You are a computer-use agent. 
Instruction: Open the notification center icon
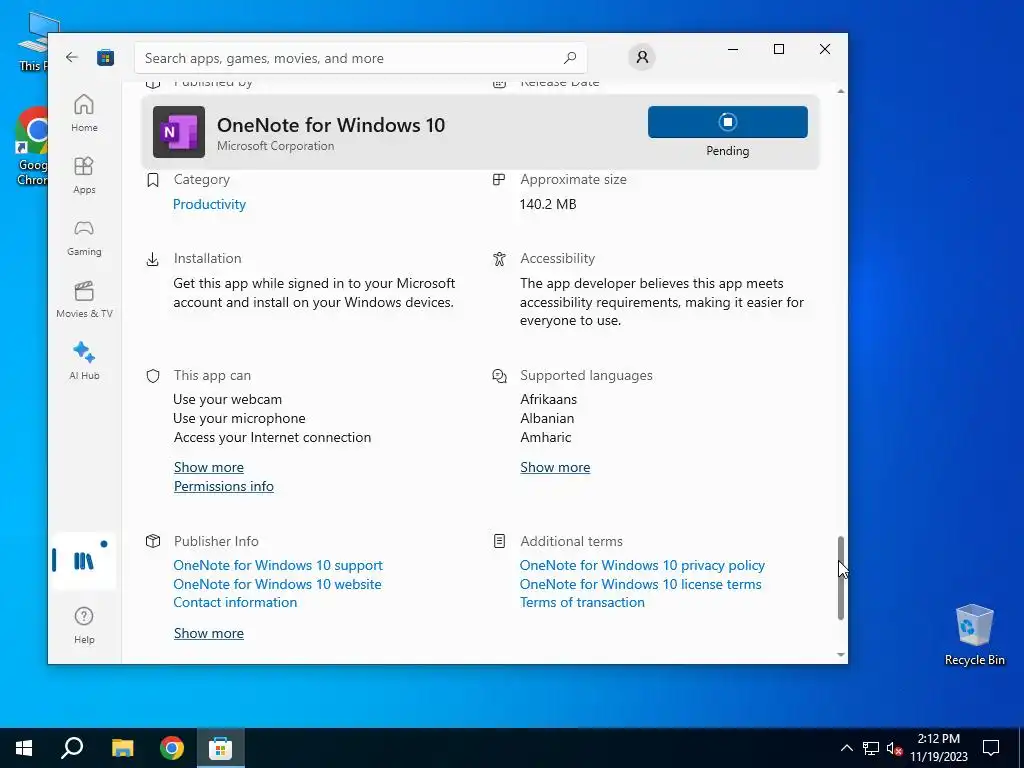click(991, 748)
